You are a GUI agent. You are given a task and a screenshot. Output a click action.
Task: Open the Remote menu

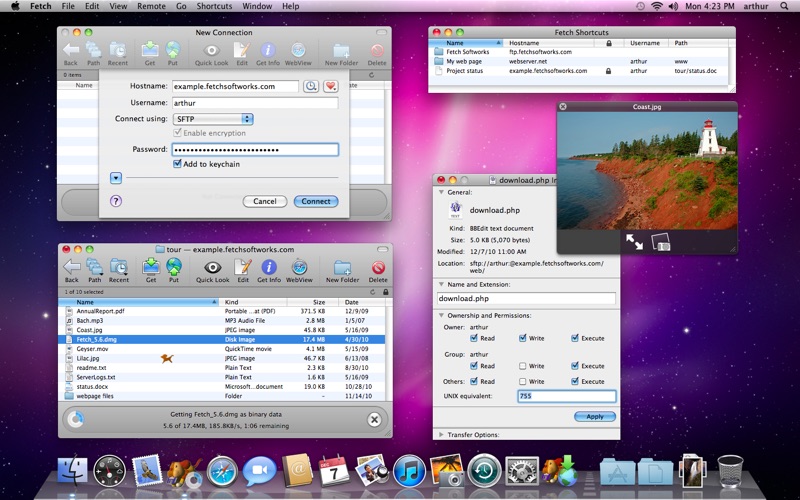151,6
